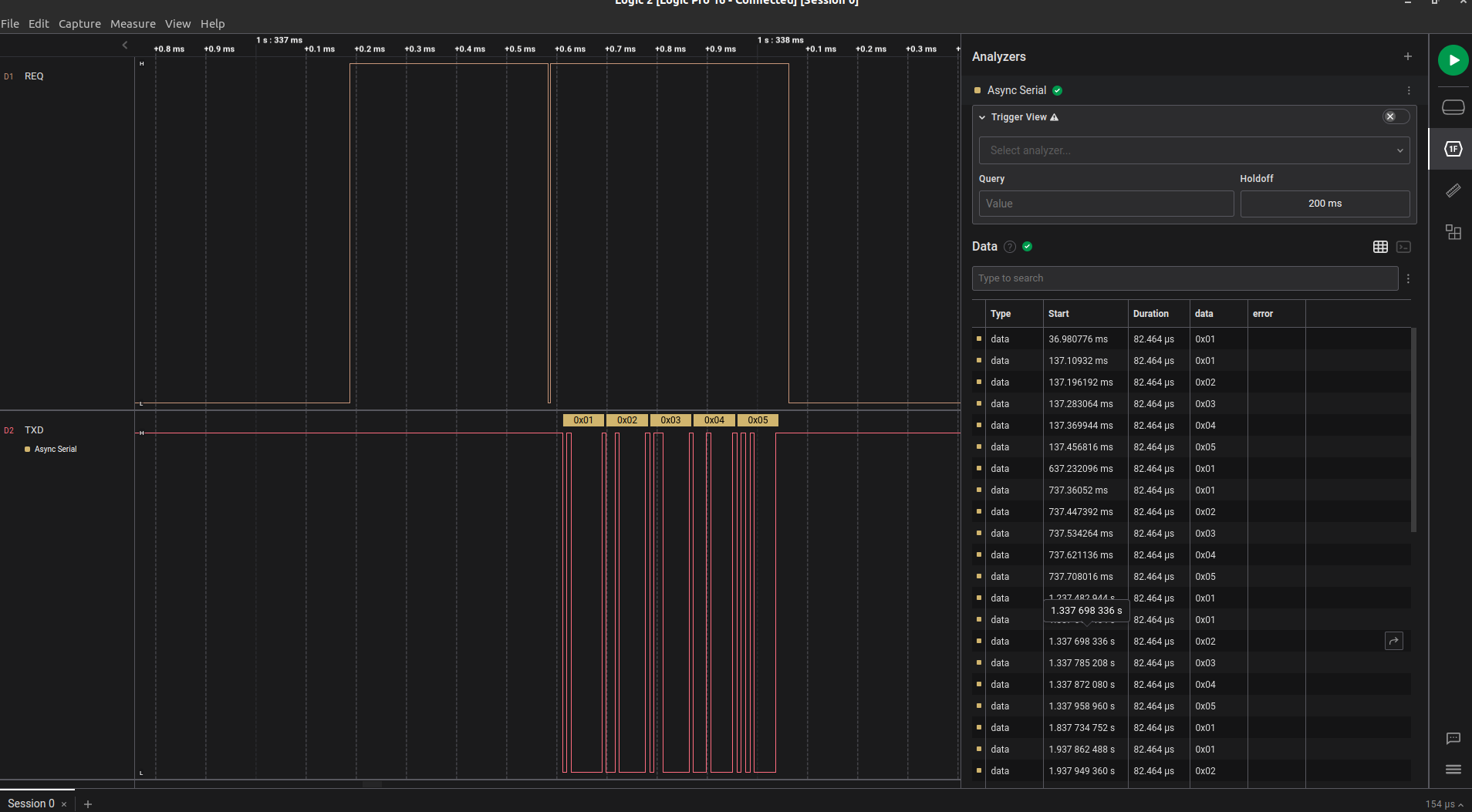Click the horizontal timeline scrollbar thumb
Viewport: 1472px width, 812px height.
[x=372, y=784]
